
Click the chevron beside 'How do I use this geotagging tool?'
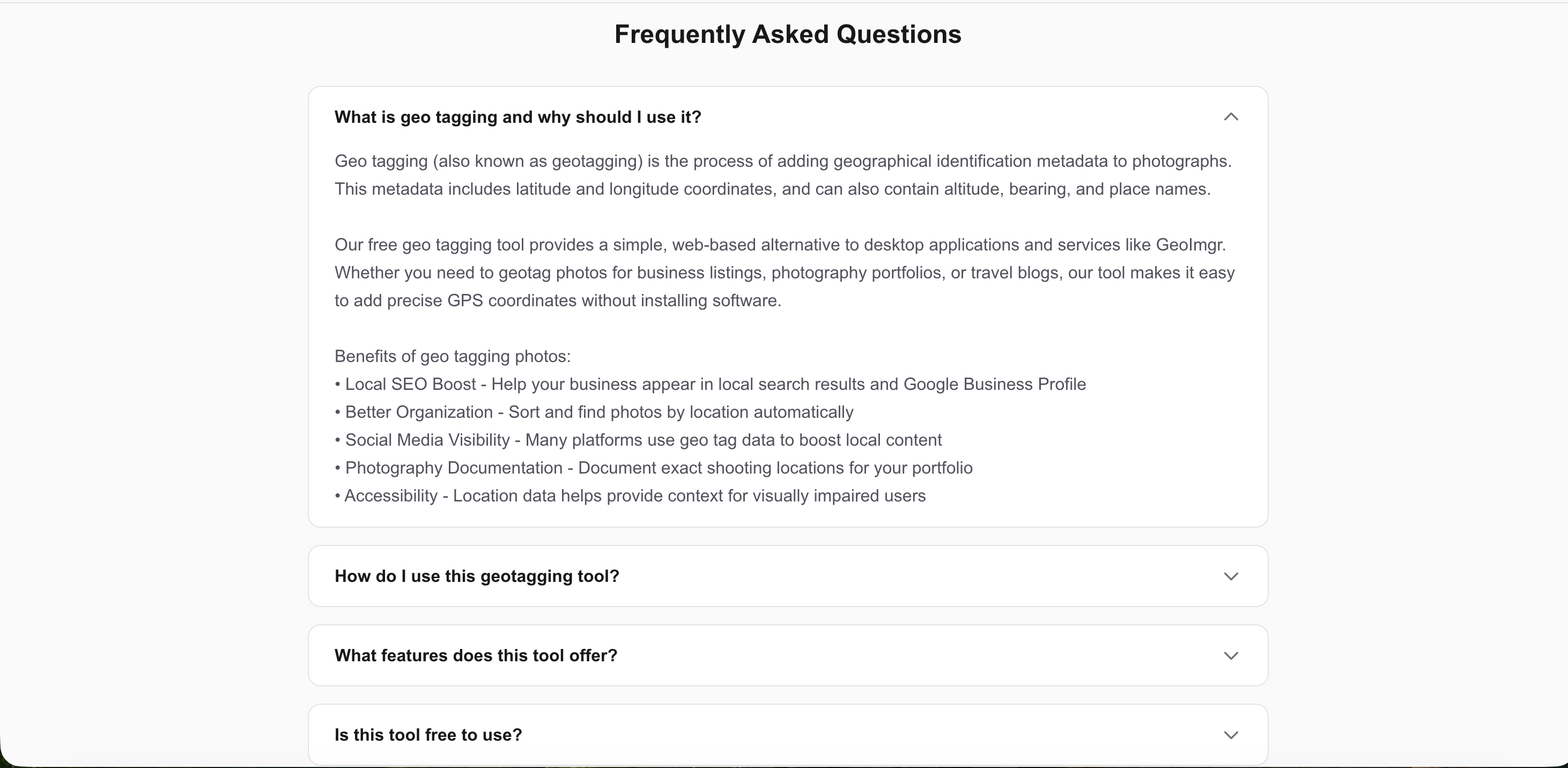tap(1231, 577)
